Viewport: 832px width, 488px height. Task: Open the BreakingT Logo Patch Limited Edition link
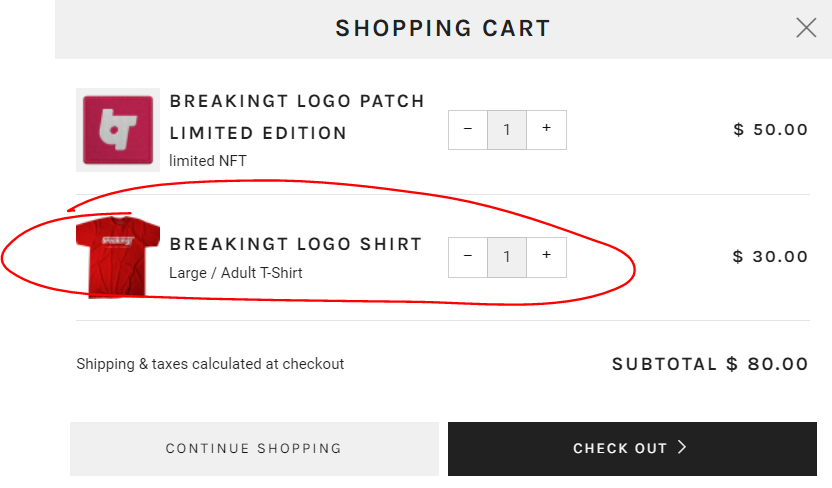point(297,117)
